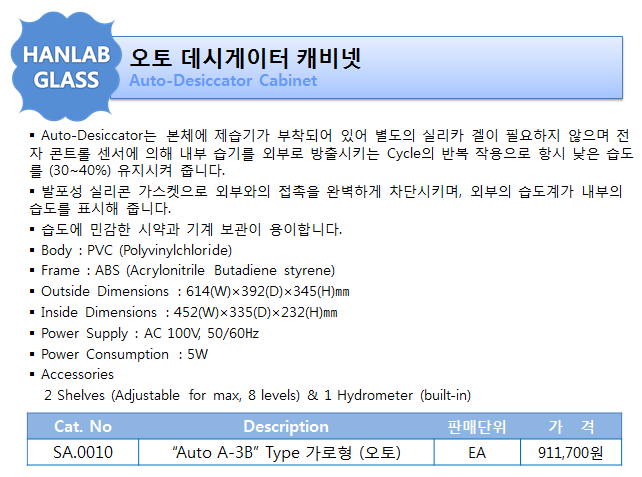Click the 911,700원 price cell
The width and height of the screenshot is (642, 477).
(571, 452)
